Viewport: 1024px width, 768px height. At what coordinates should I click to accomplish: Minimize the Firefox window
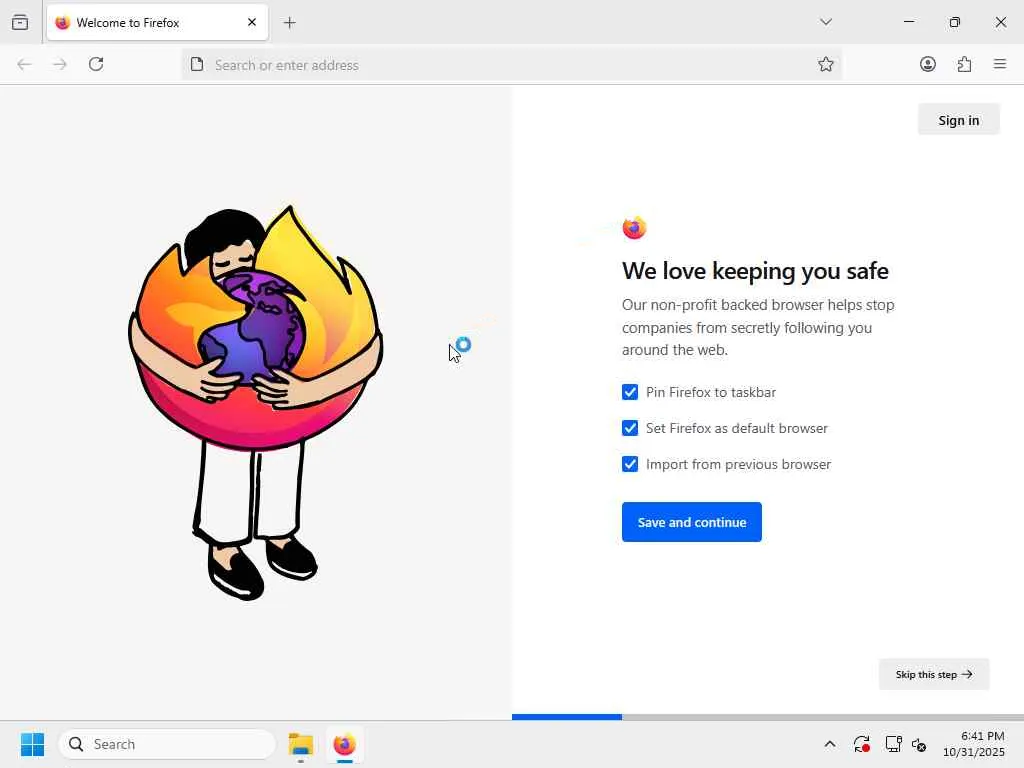click(908, 22)
